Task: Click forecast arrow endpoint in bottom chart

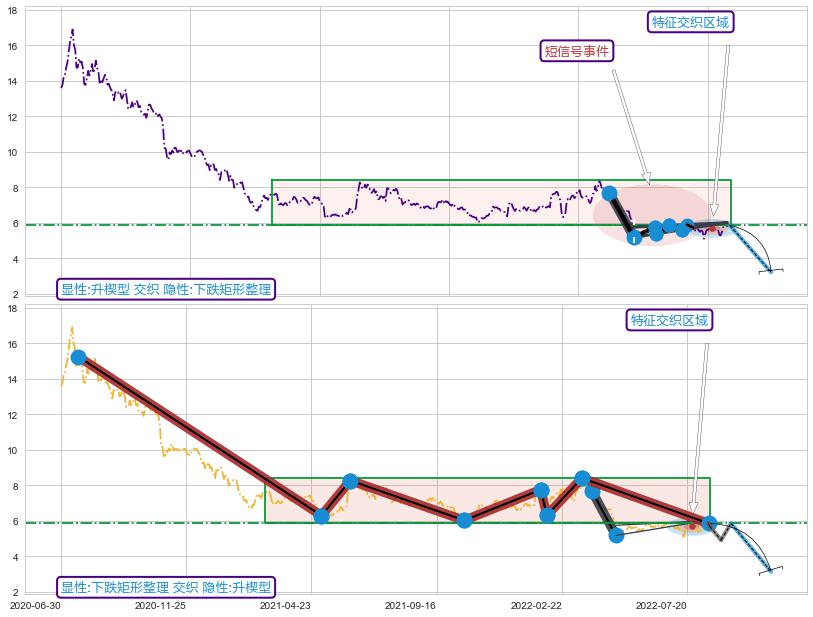Action: pos(770,570)
